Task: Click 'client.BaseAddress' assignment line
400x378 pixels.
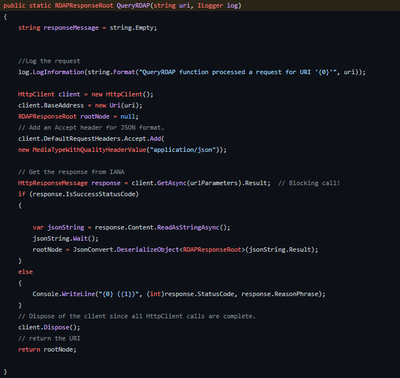Action: [x=80, y=105]
